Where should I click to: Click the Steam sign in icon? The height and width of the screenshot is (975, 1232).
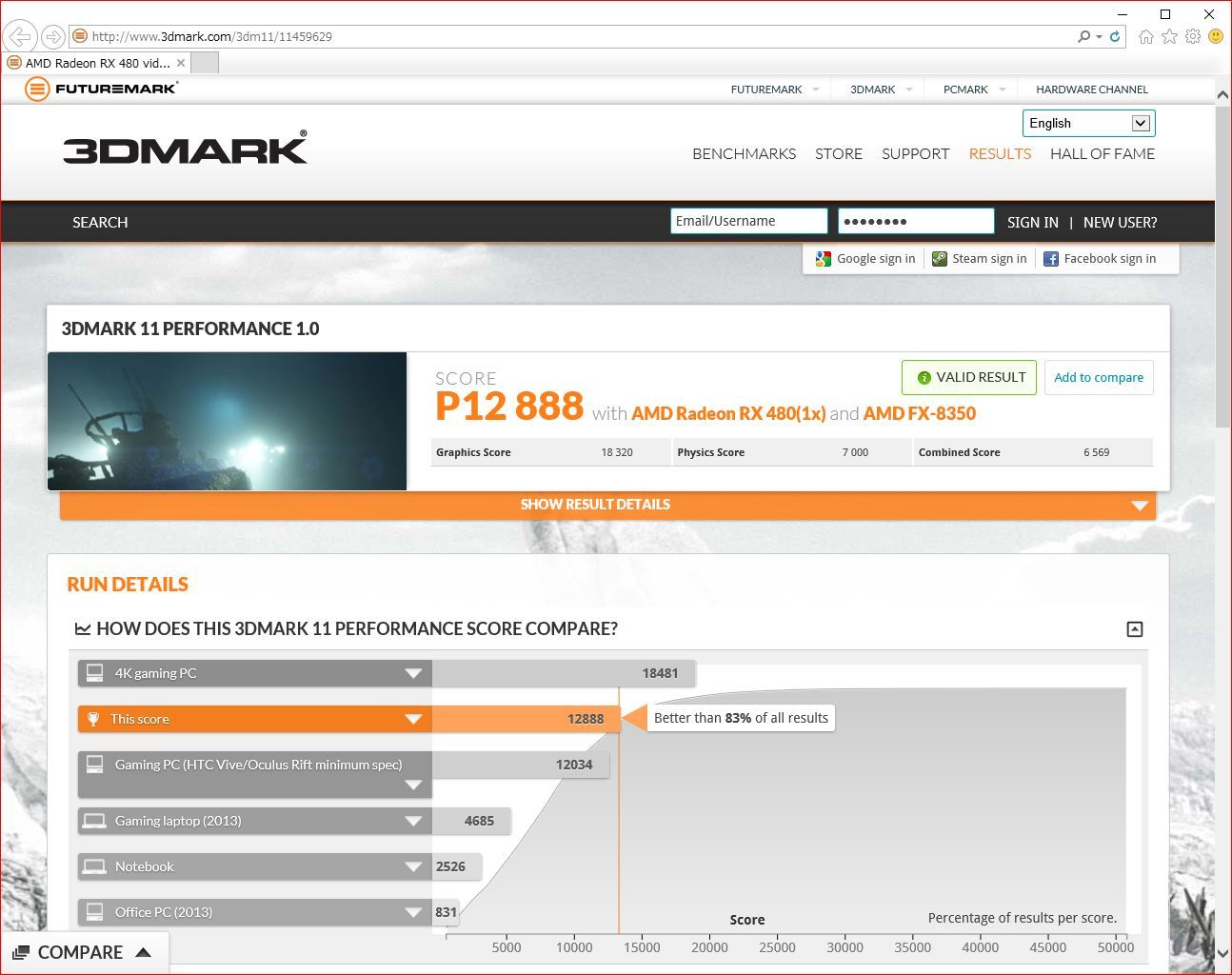940,258
